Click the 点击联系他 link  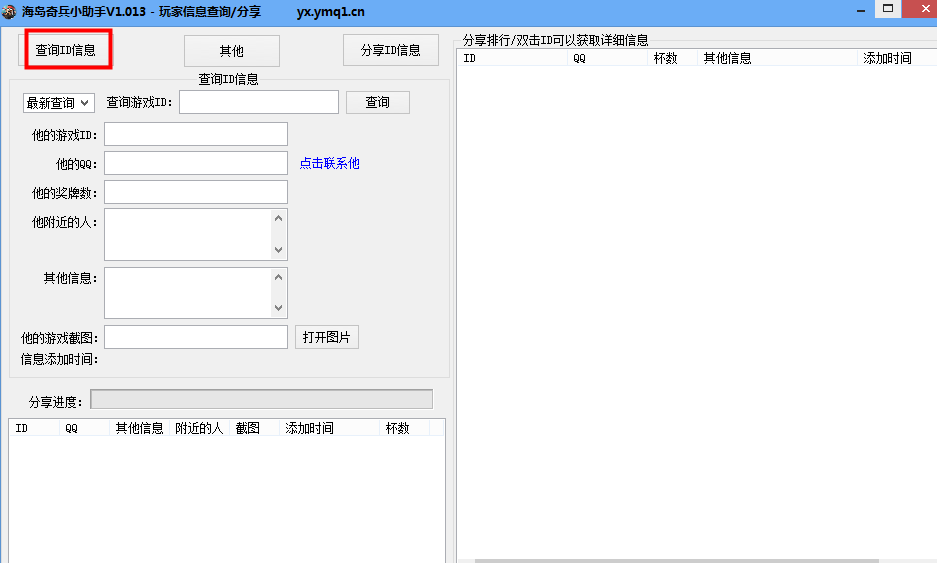coord(329,163)
